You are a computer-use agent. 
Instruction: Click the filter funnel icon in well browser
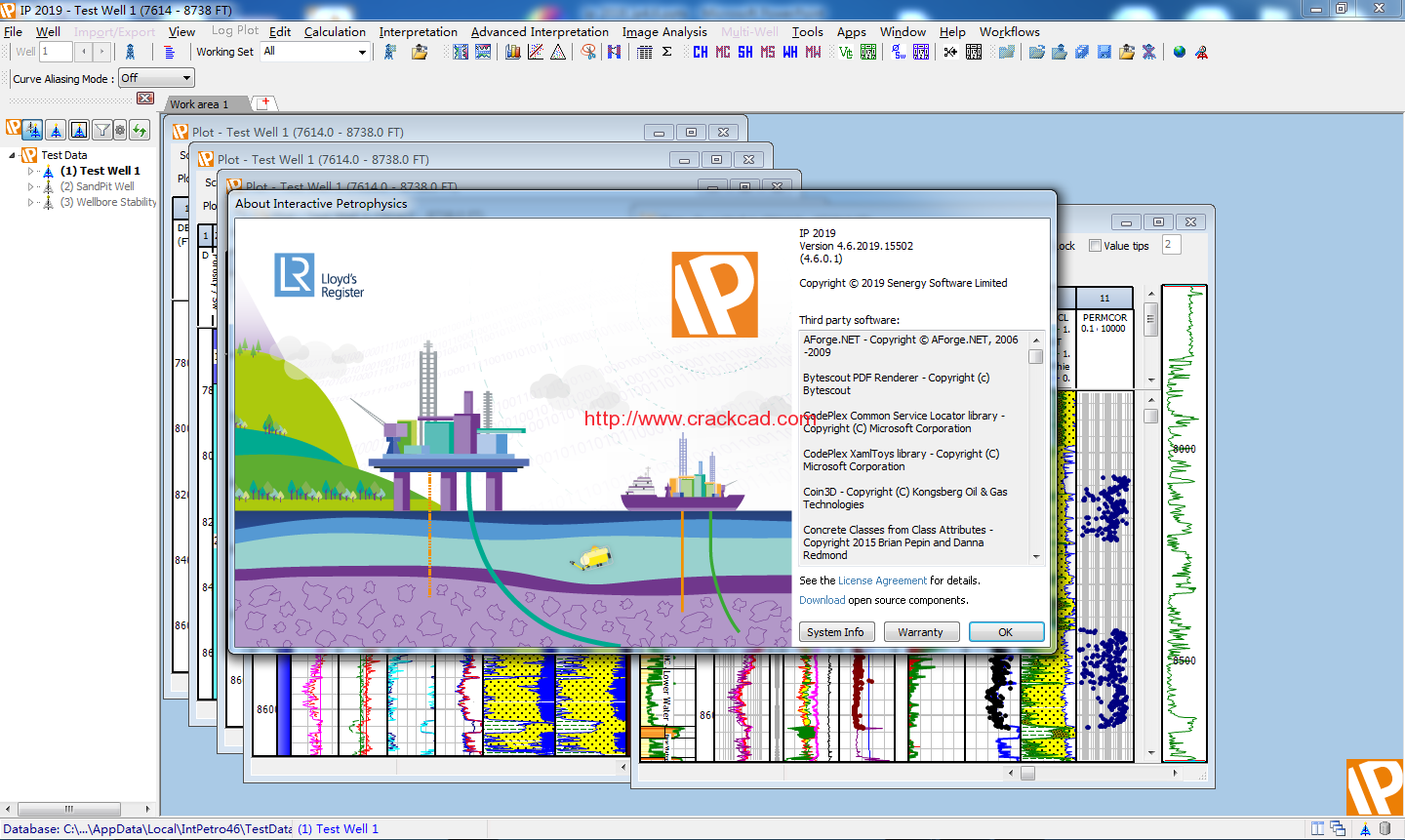click(101, 129)
